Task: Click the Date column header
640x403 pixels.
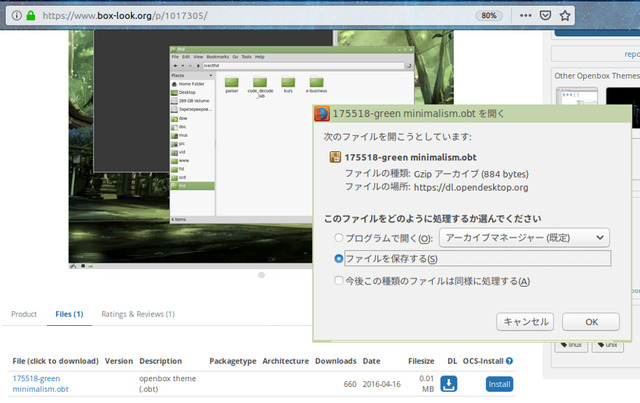Action: point(371,361)
